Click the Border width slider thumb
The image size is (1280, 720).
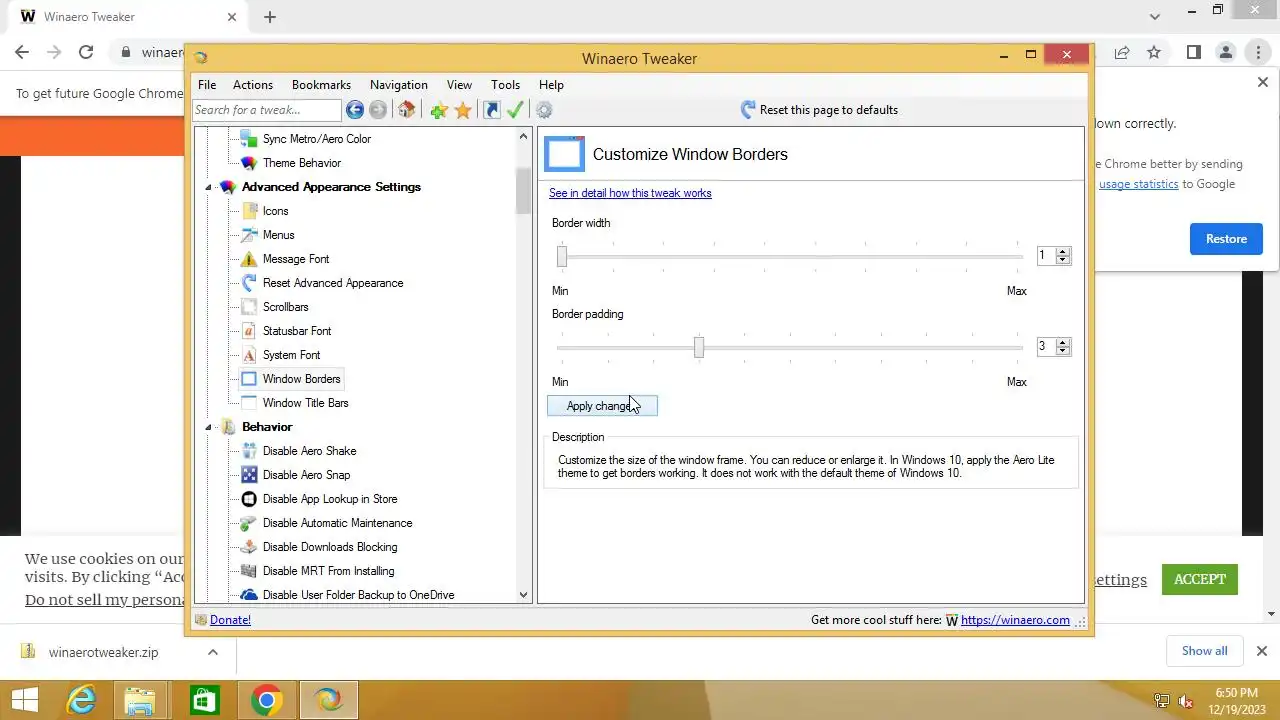point(562,257)
